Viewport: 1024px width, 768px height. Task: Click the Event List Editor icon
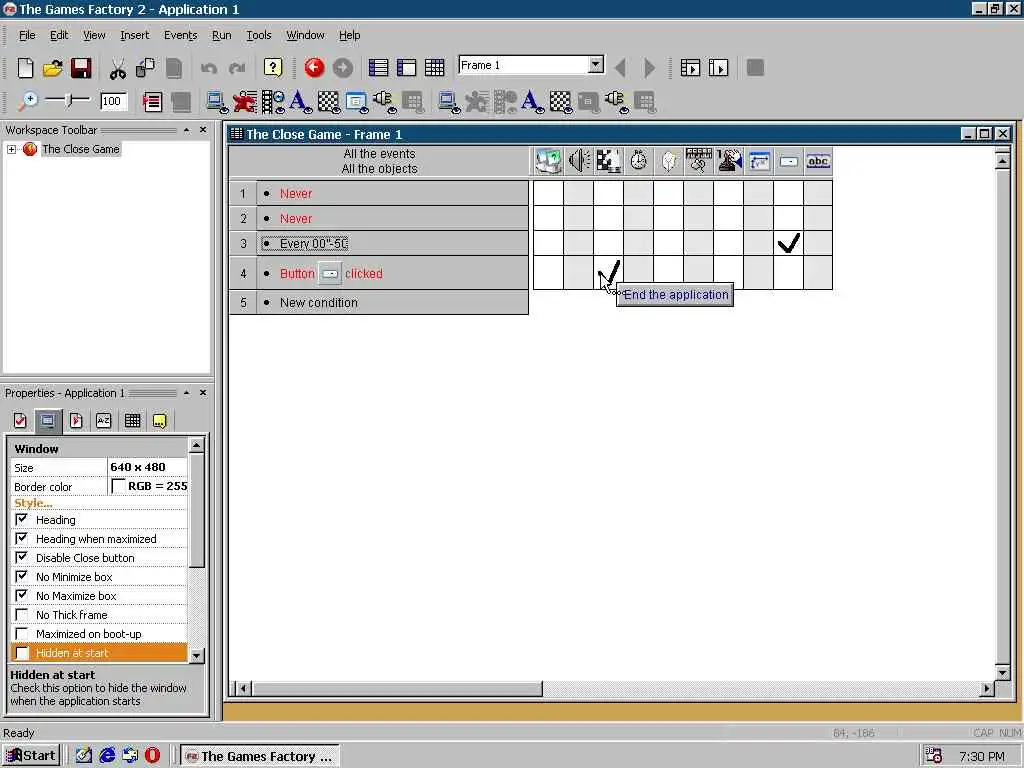tap(152, 102)
